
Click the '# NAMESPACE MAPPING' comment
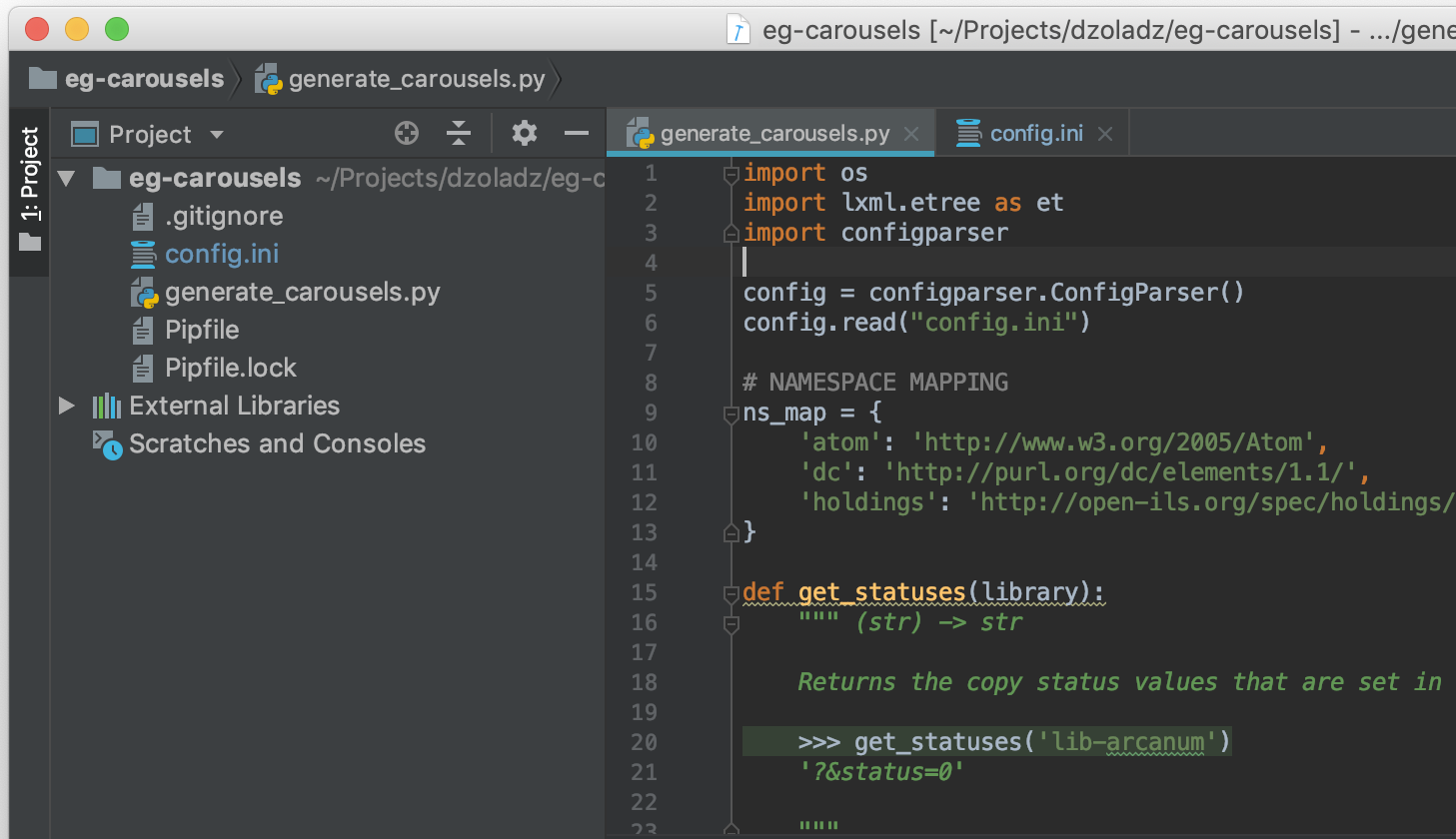point(875,383)
